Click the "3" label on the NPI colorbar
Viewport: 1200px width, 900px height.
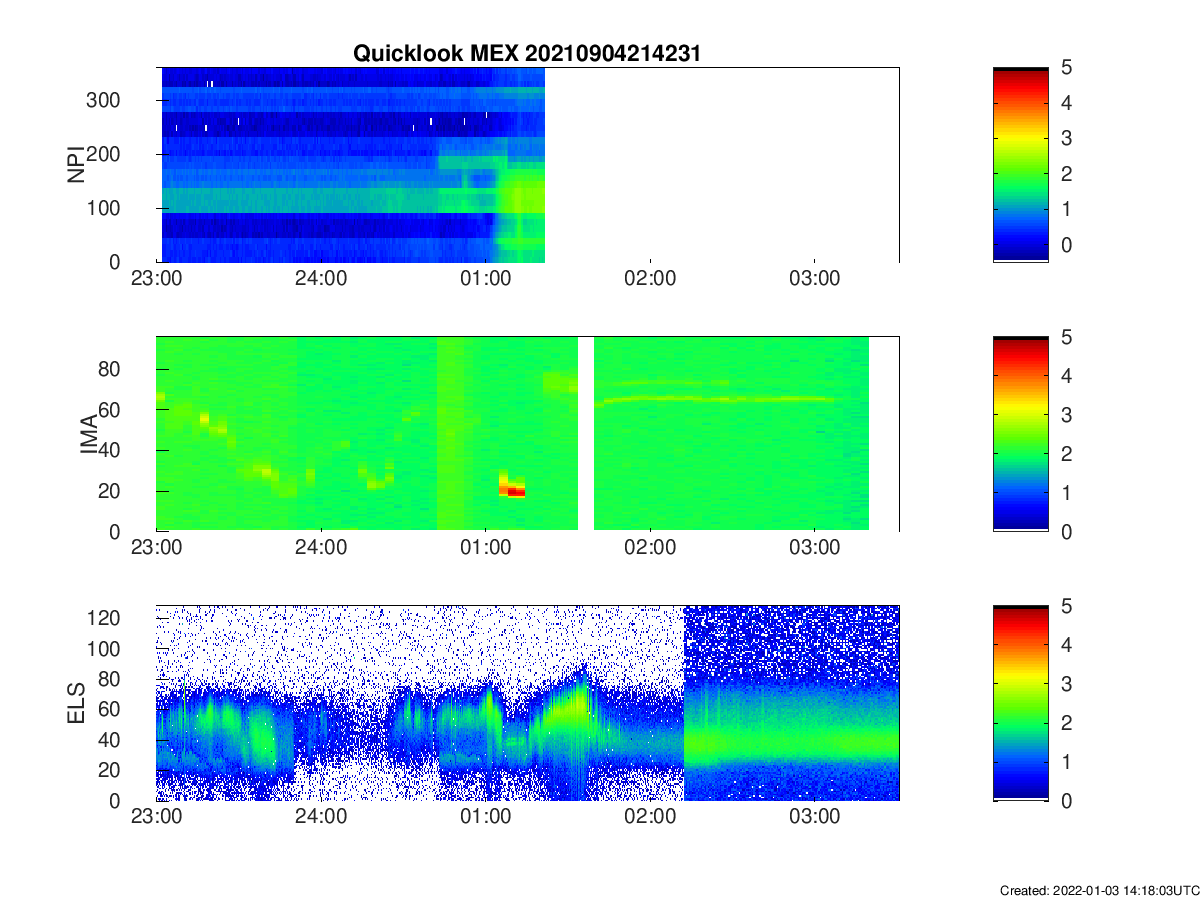(x=1065, y=139)
